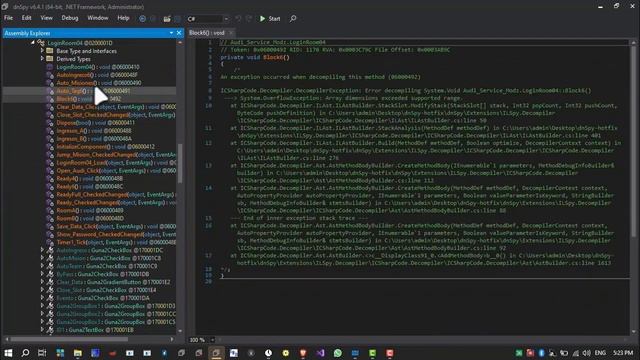Screen dimensions: 640x360
Task: Open Task View from the taskbar
Action: click(x=42, y=353)
